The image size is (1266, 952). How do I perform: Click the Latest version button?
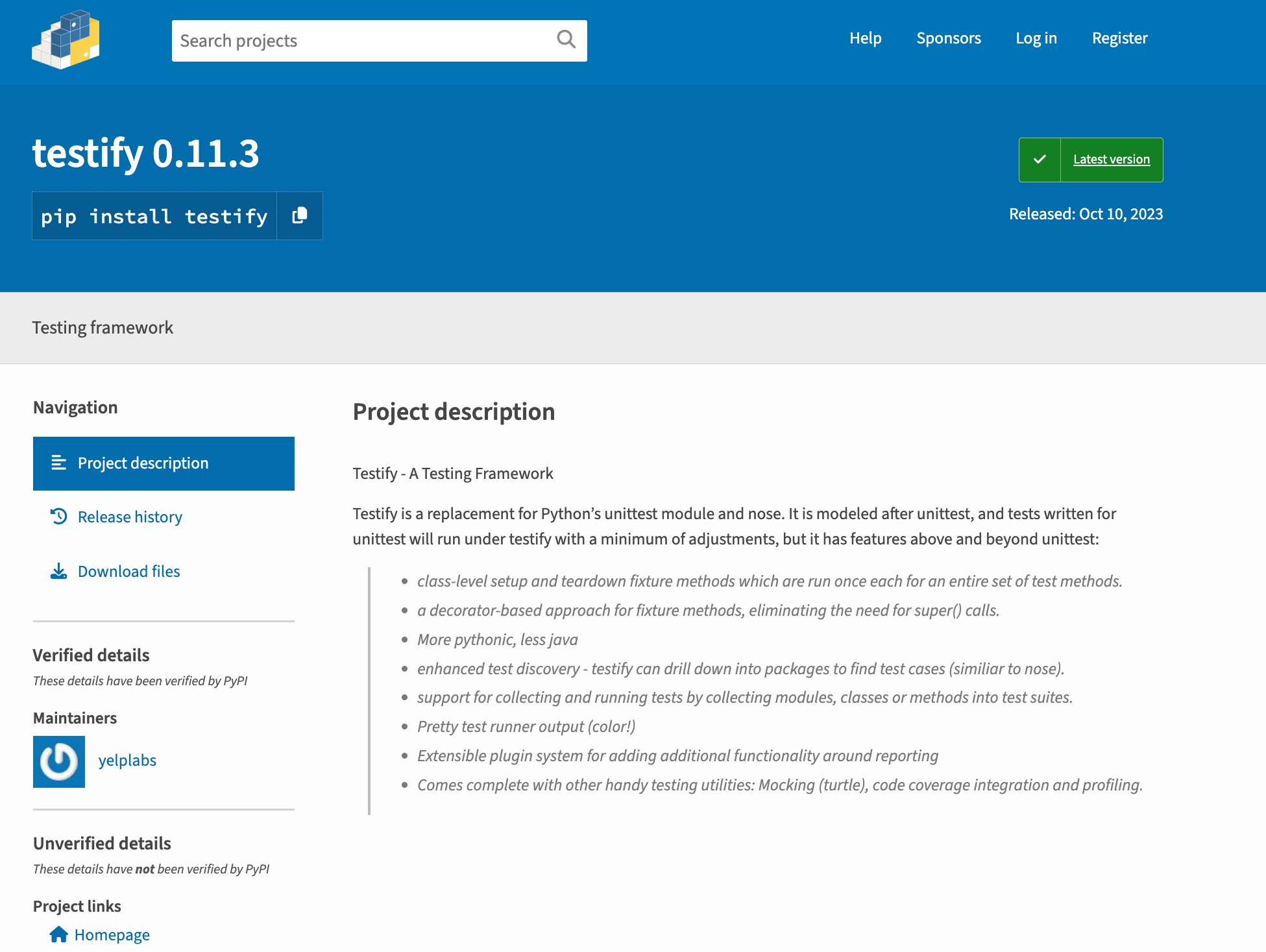pyautogui.click(x=1111, y=160)
